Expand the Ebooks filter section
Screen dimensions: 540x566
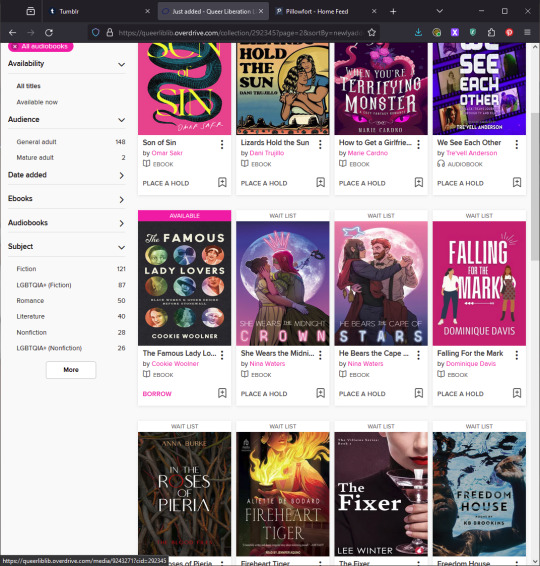coord(67,199)
